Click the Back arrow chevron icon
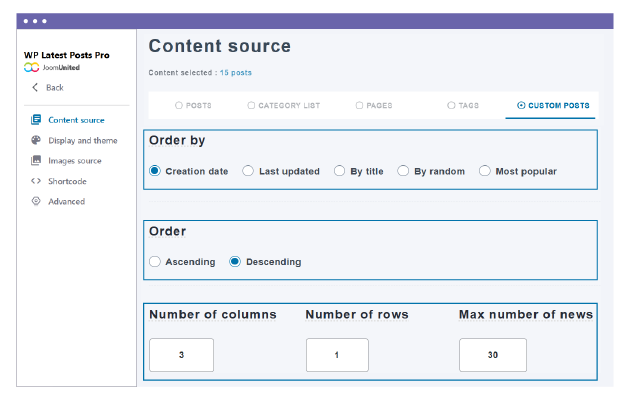The image size is (630, 400). [x=35, y=88]
